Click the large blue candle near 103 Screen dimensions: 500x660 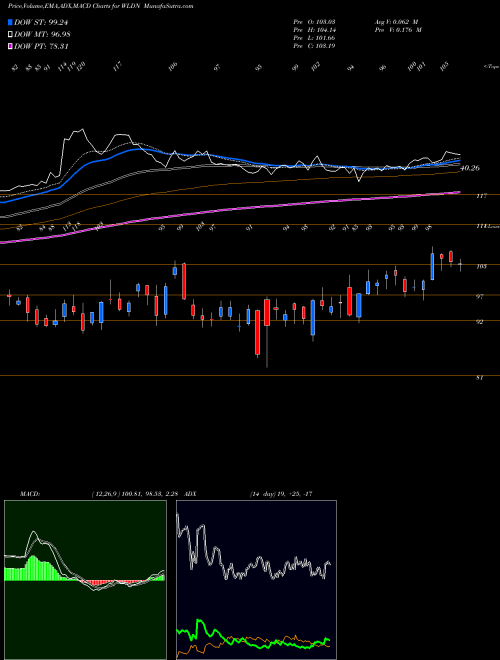(x=432, y=266)
